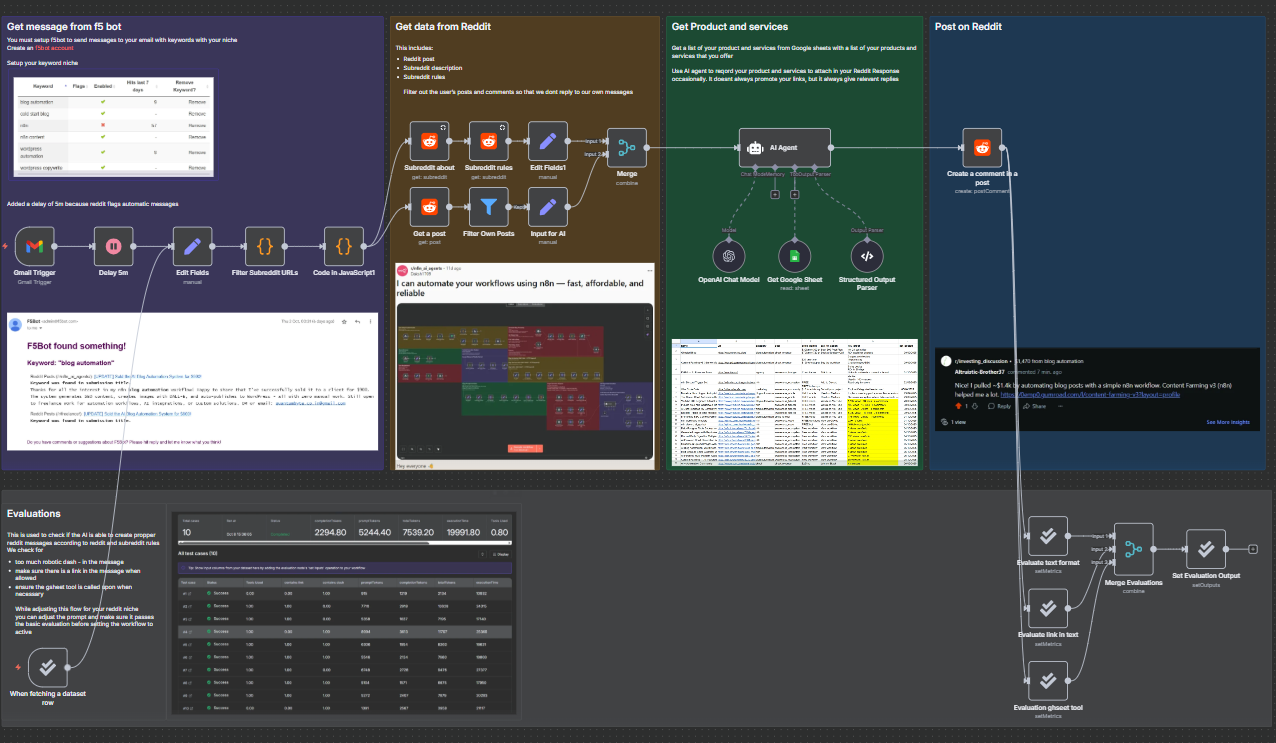Click the Code in JavaScript1 node
This screenshot has height=743, width=1276.
[x=343, y=246]
